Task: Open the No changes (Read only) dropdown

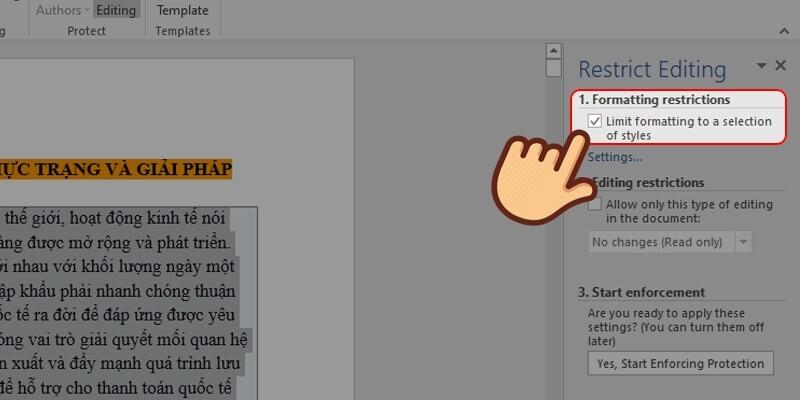Action: click(742, 242)
